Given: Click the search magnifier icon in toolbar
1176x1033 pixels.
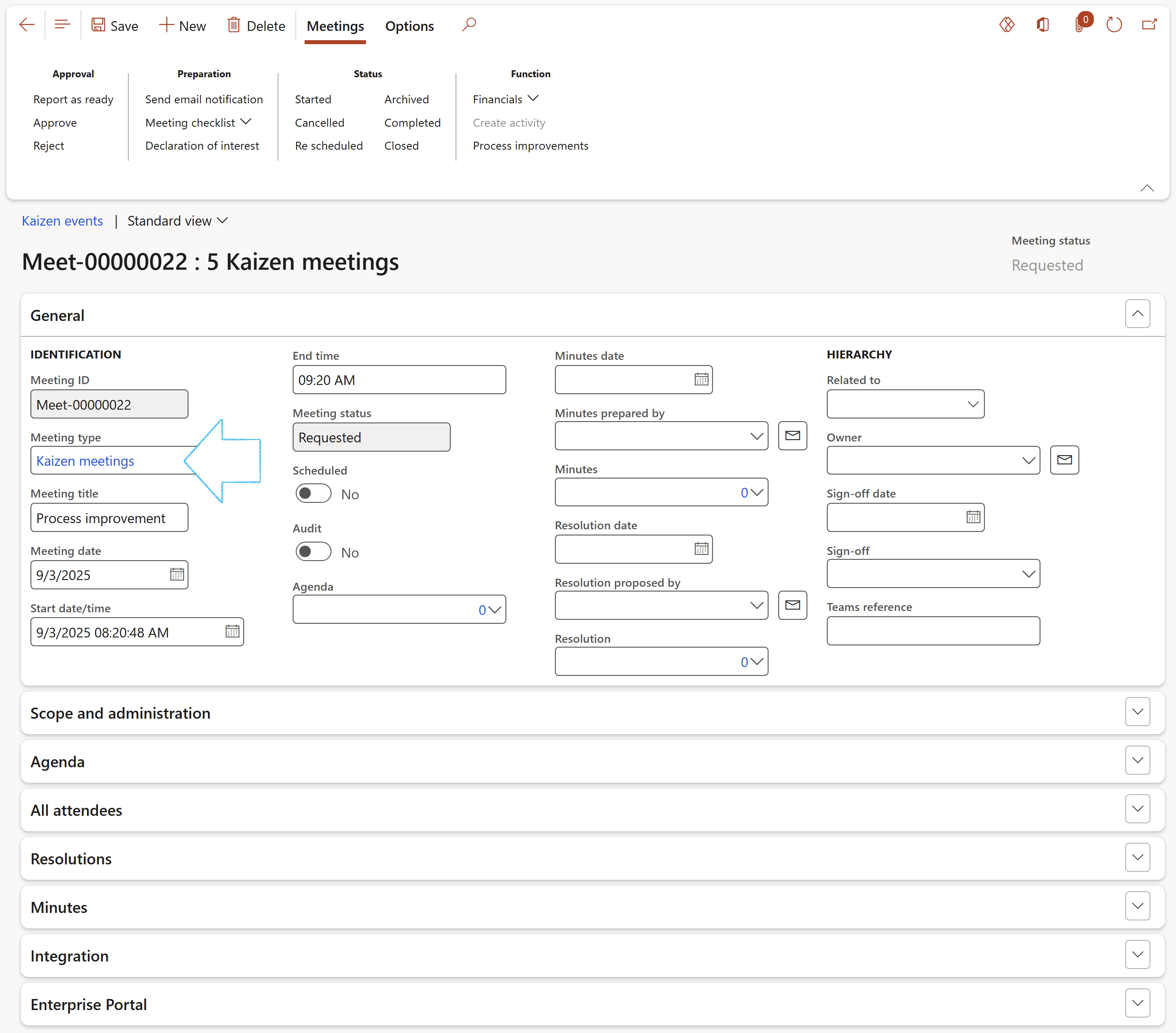Looking at the screenshot, I should coord(469,25).
